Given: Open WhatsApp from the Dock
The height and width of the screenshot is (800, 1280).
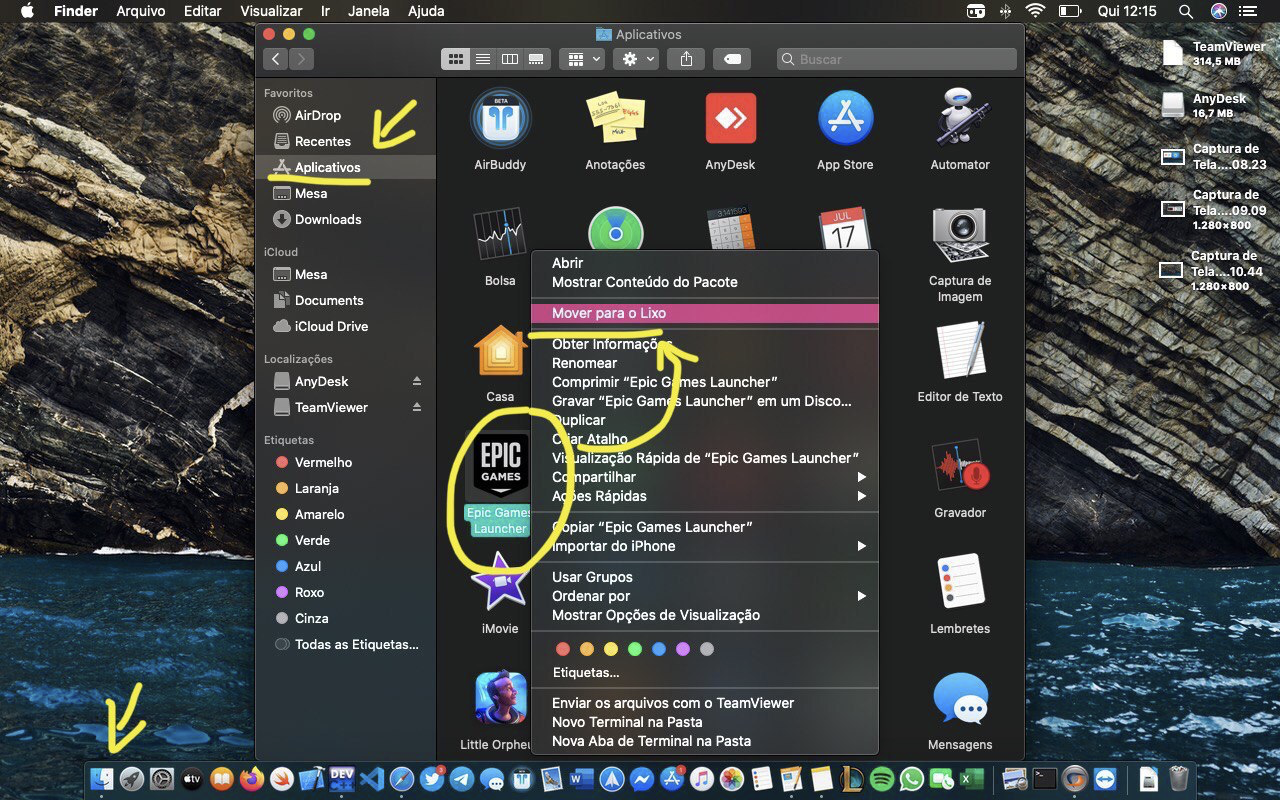Looking at the screenshot, I should pos(911,779).
